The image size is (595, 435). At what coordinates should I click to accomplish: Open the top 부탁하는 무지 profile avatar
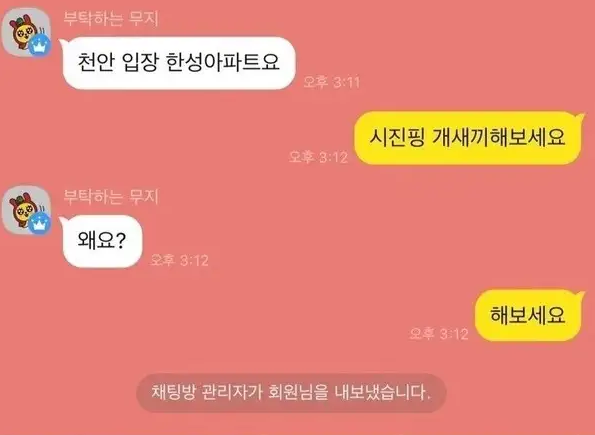click(27, 33)
